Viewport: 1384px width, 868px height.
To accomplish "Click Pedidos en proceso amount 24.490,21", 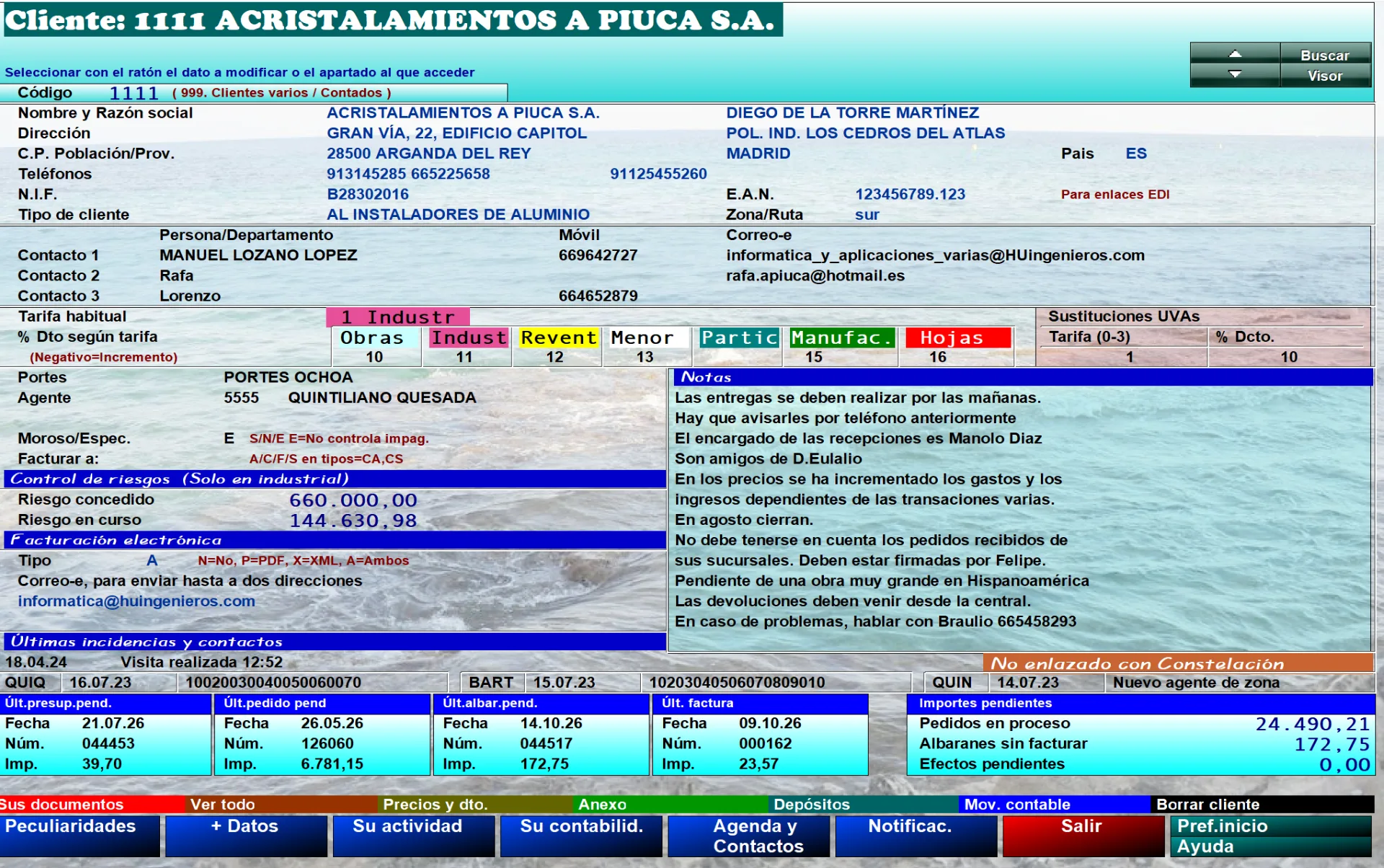I will tap(1312, 724).
